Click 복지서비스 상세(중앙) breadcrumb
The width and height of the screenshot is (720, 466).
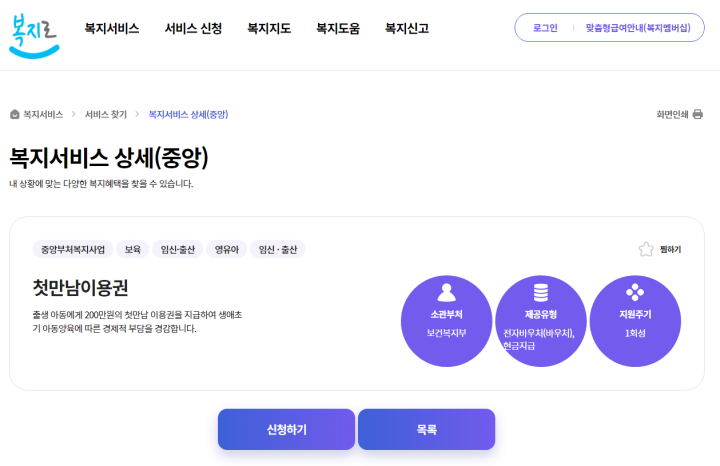click(188, 114)
